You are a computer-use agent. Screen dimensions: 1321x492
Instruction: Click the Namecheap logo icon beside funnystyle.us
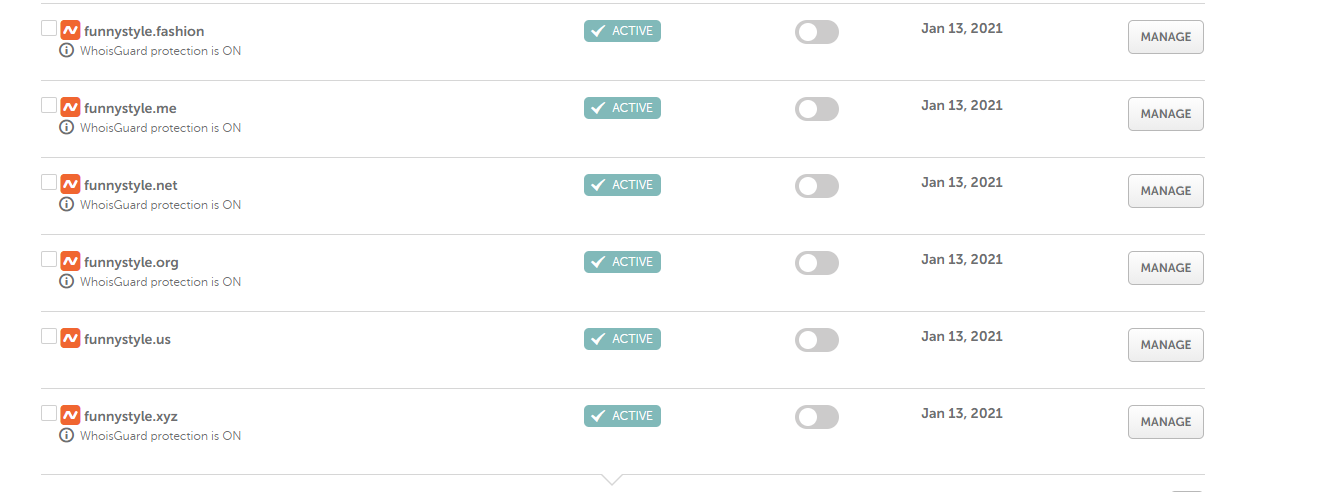coord(70,339)
